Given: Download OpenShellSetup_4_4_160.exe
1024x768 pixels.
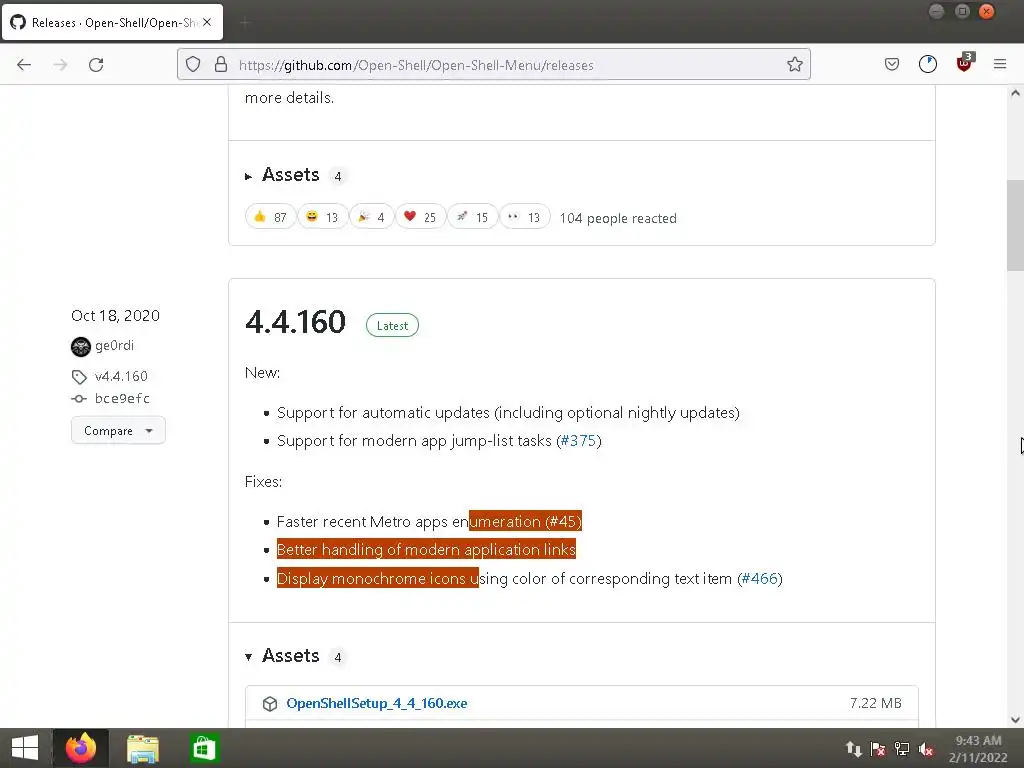Looking at the screenshot, I should tap(377, 703).
